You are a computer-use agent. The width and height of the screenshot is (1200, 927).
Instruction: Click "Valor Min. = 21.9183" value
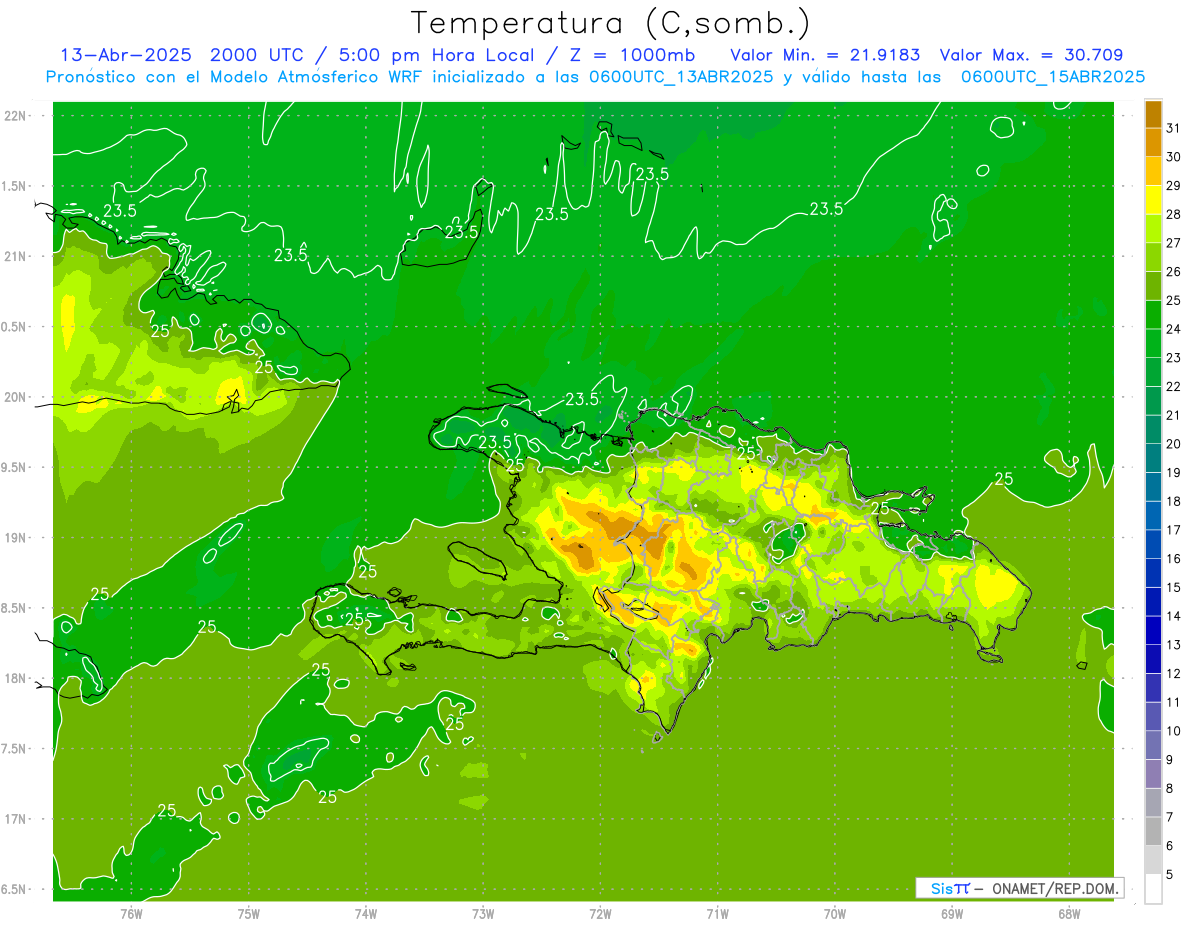(825, 55)
